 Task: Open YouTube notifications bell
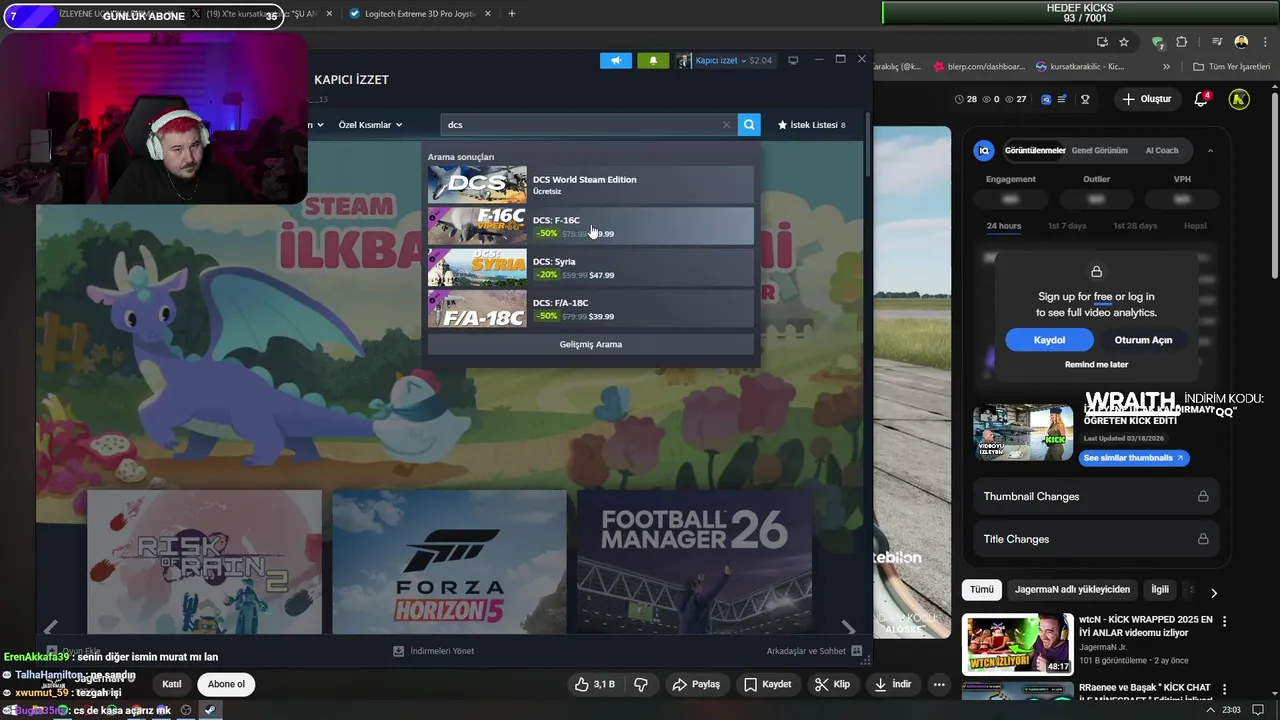click(x=1201, y=99)
